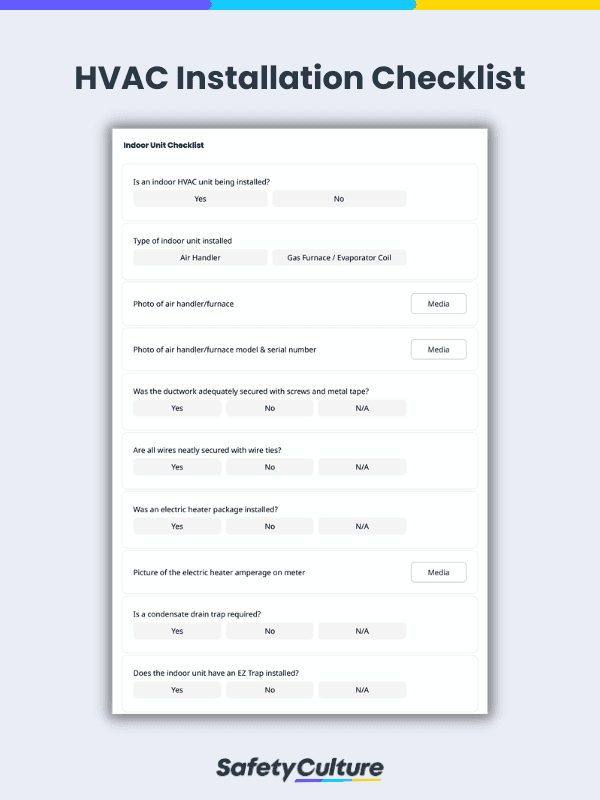This screenshot has height=800, width=600.
Task: Attach Media for electric heater amperage picture
Action: tap(438, 572)
